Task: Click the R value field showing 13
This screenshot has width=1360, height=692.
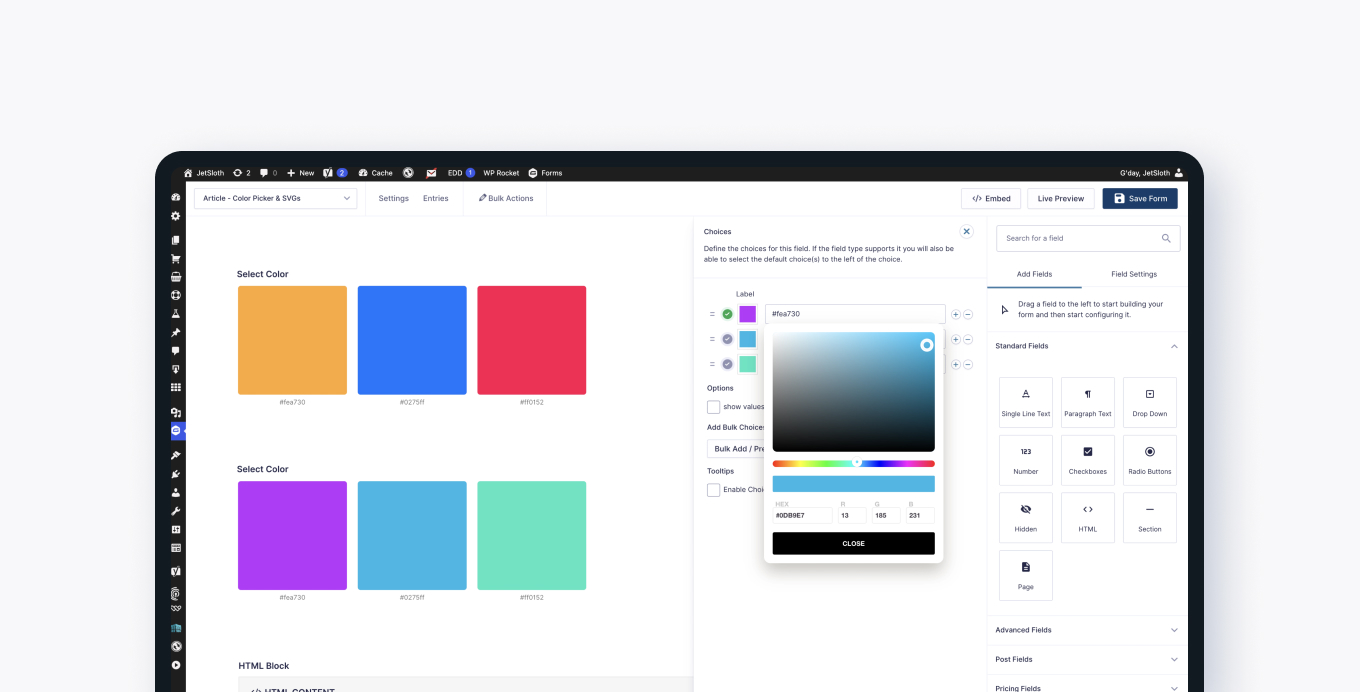Action: click(852, 515)
